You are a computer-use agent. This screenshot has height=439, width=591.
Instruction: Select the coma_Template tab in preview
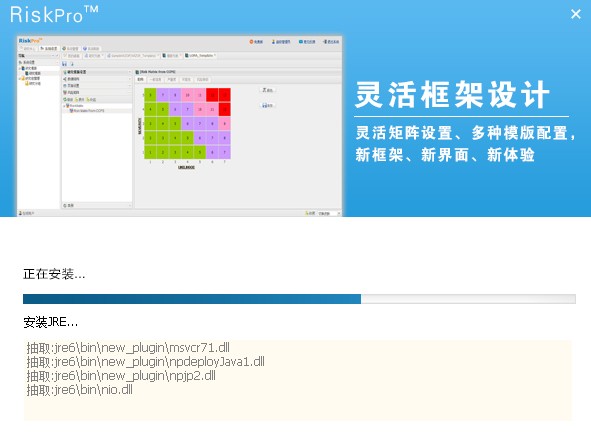point(200,55)
